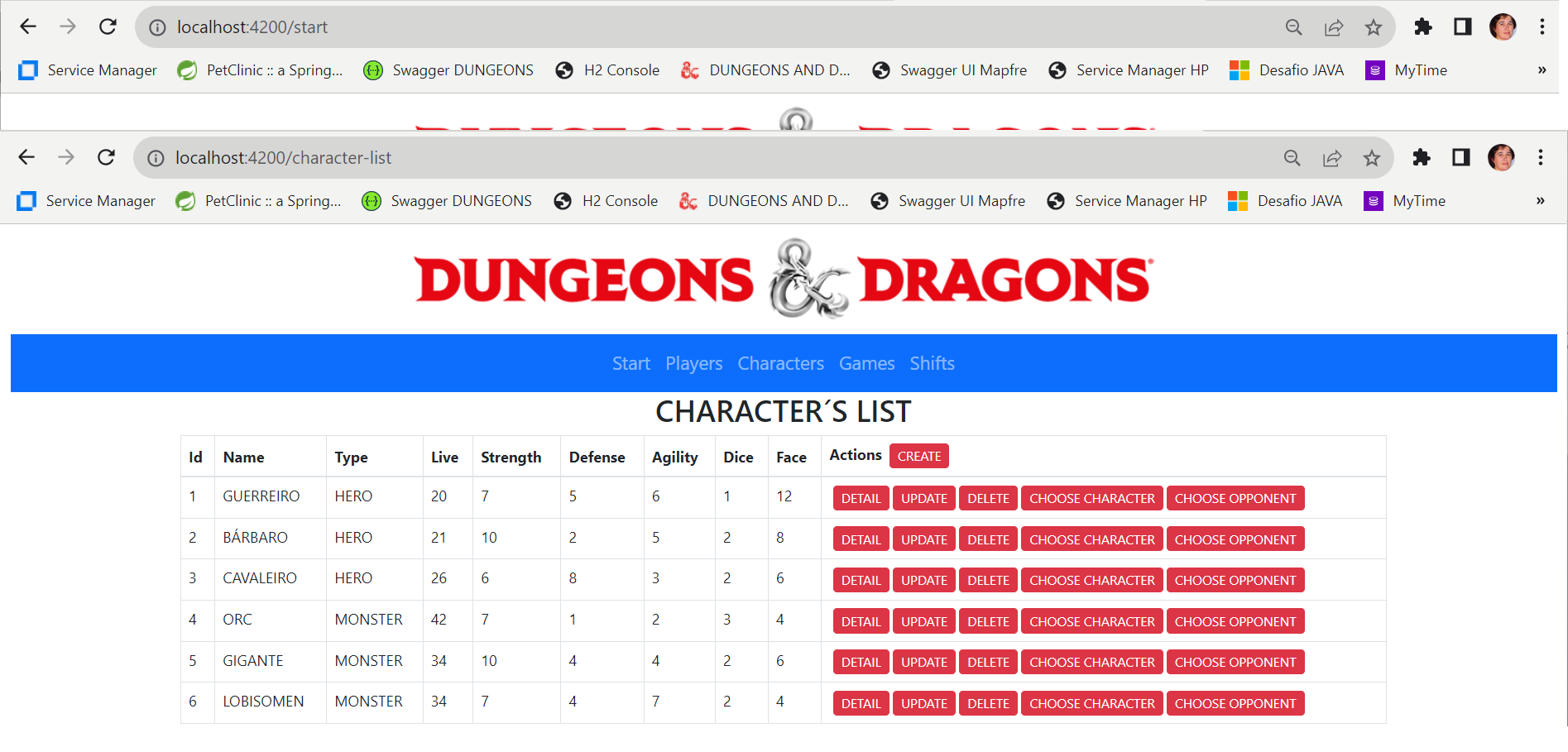Toggle side panel icon in start window
1568x752 pixels.
[1463, 26]
